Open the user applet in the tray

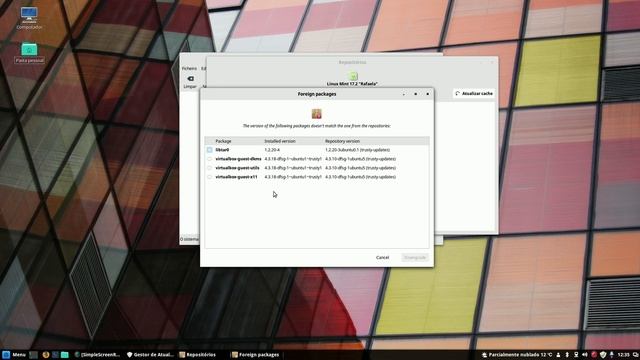pos(558,355)
